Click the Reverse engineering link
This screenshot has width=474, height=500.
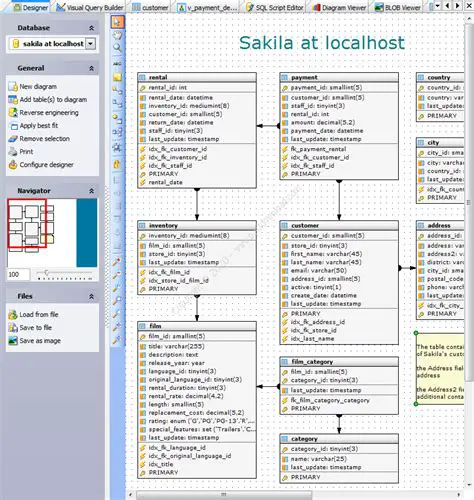(x=49, y=113)
